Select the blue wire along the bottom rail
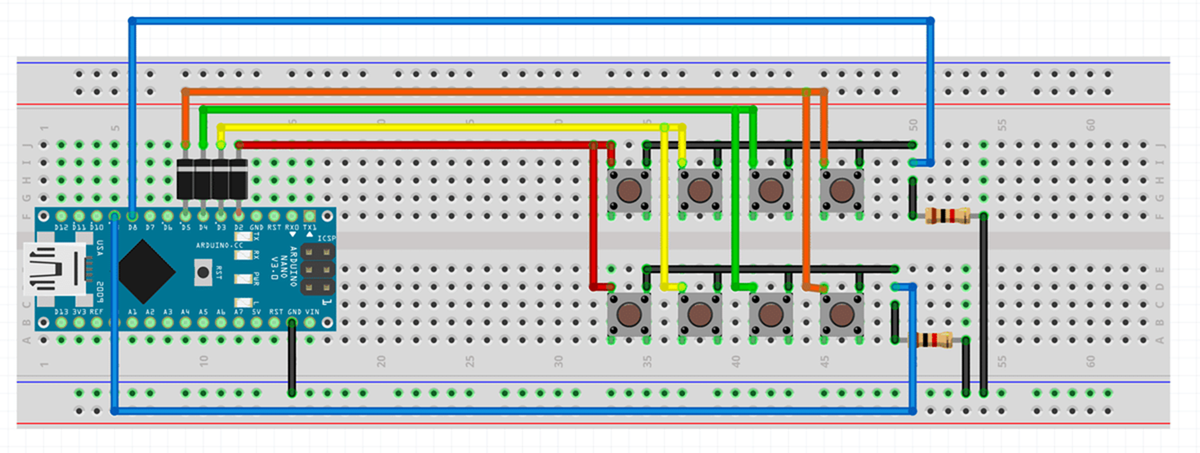1200x453 pixels. tap(500, 410)
